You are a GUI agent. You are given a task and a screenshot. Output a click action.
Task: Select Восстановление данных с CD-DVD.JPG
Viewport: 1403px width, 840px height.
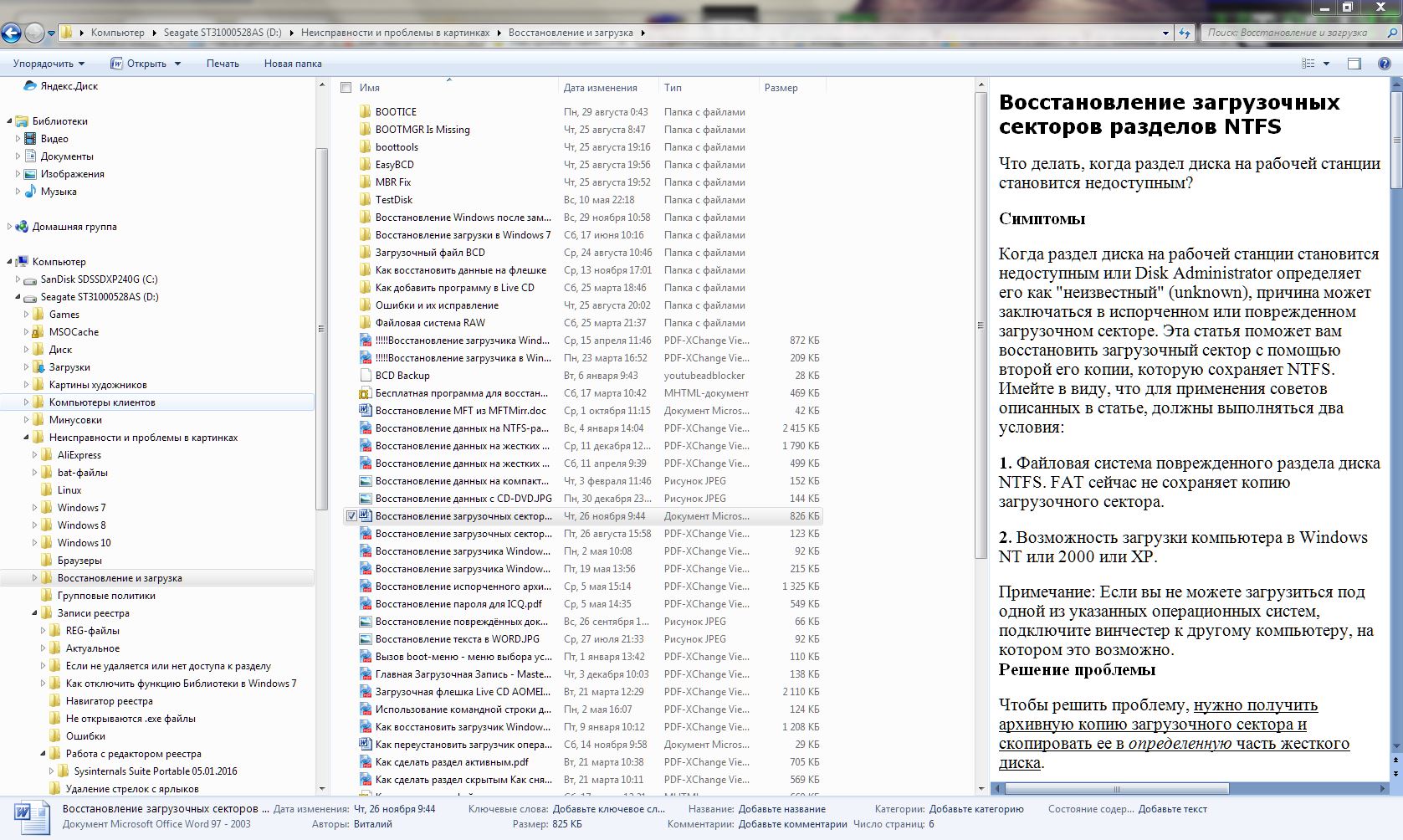point(463,499)
